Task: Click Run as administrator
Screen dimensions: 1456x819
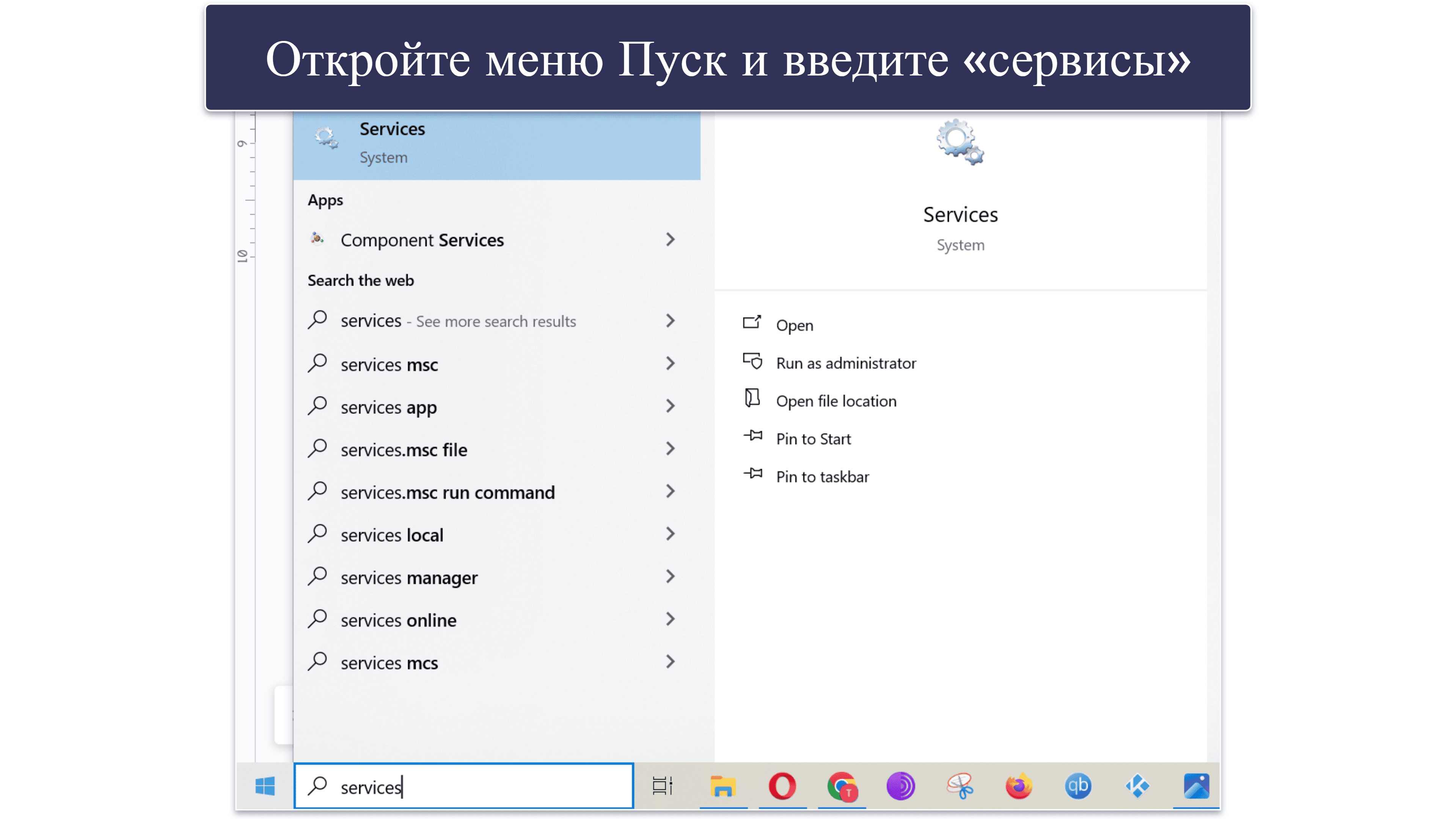Action: (846, 363)
